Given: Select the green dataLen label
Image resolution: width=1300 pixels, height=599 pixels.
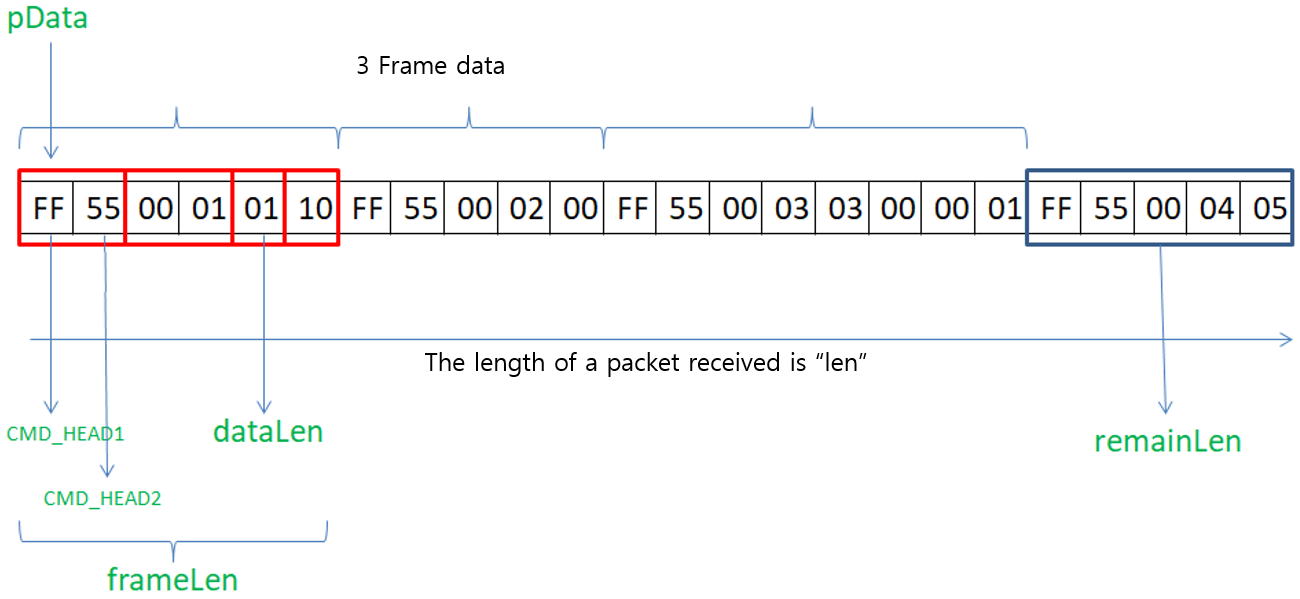Looking at the screenshot, I should 268,431.
